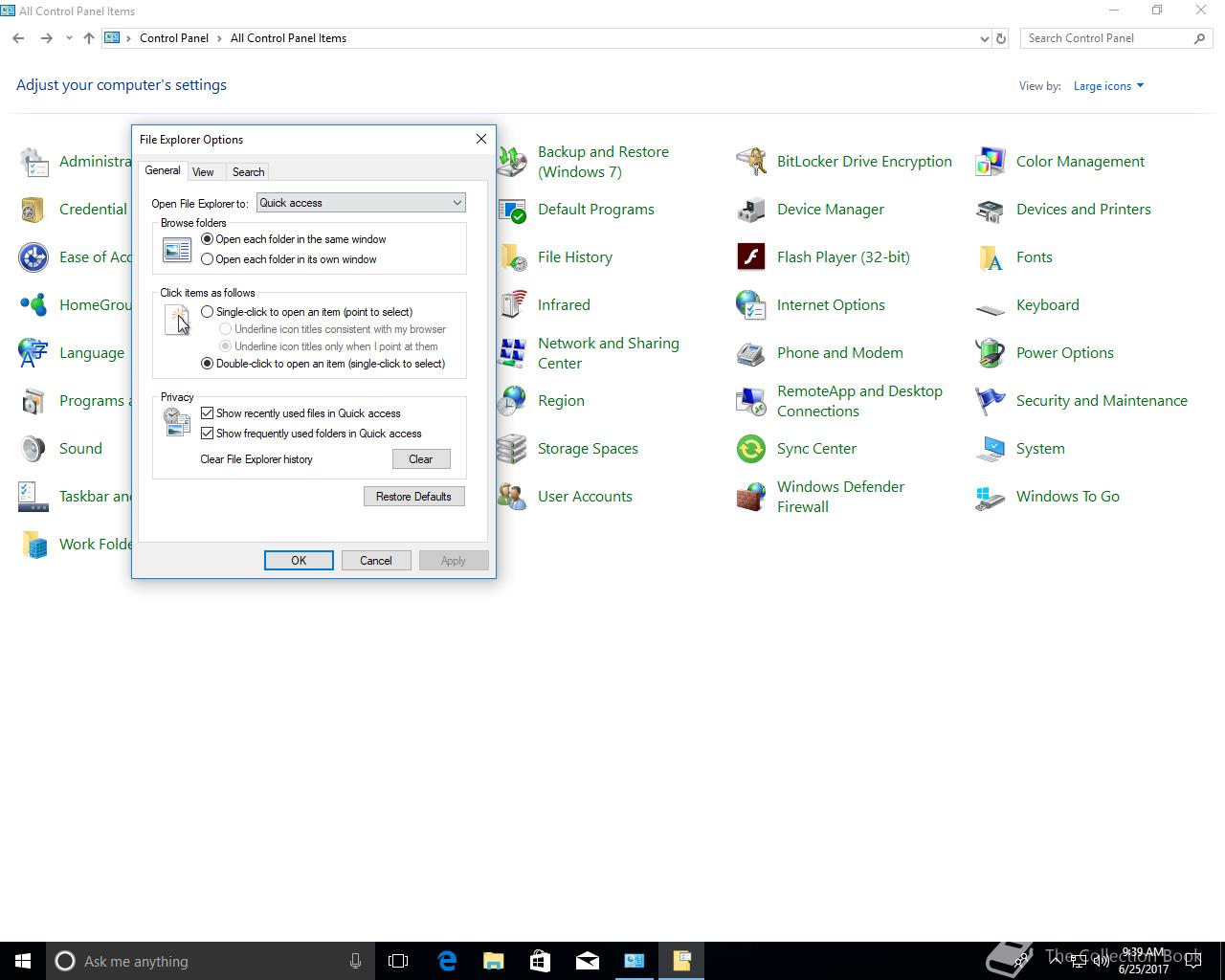The width and height of the screenshot is (1225, 980).
Task: Launch Microsoft Edge from the taskbar
Action: click(447, 961)
